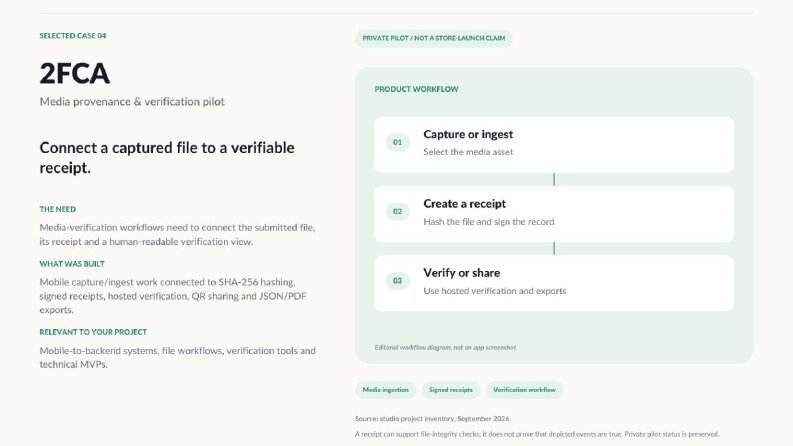Image resolution: width=793 pixels, height=446 pixels.
Task: Click the Private Pilot status badge
Action: 434,38
